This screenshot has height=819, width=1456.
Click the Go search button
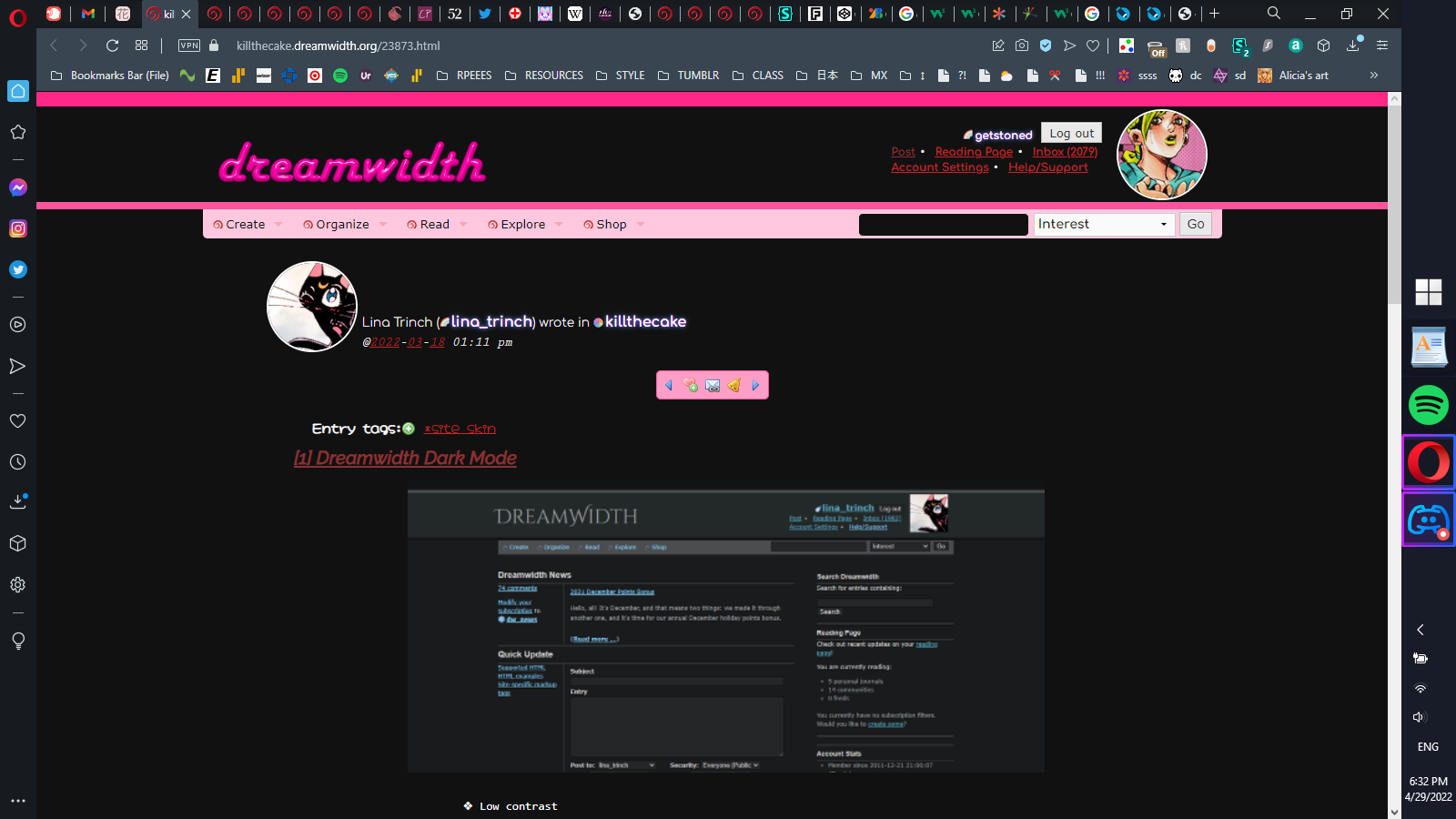pos(1196,224)
